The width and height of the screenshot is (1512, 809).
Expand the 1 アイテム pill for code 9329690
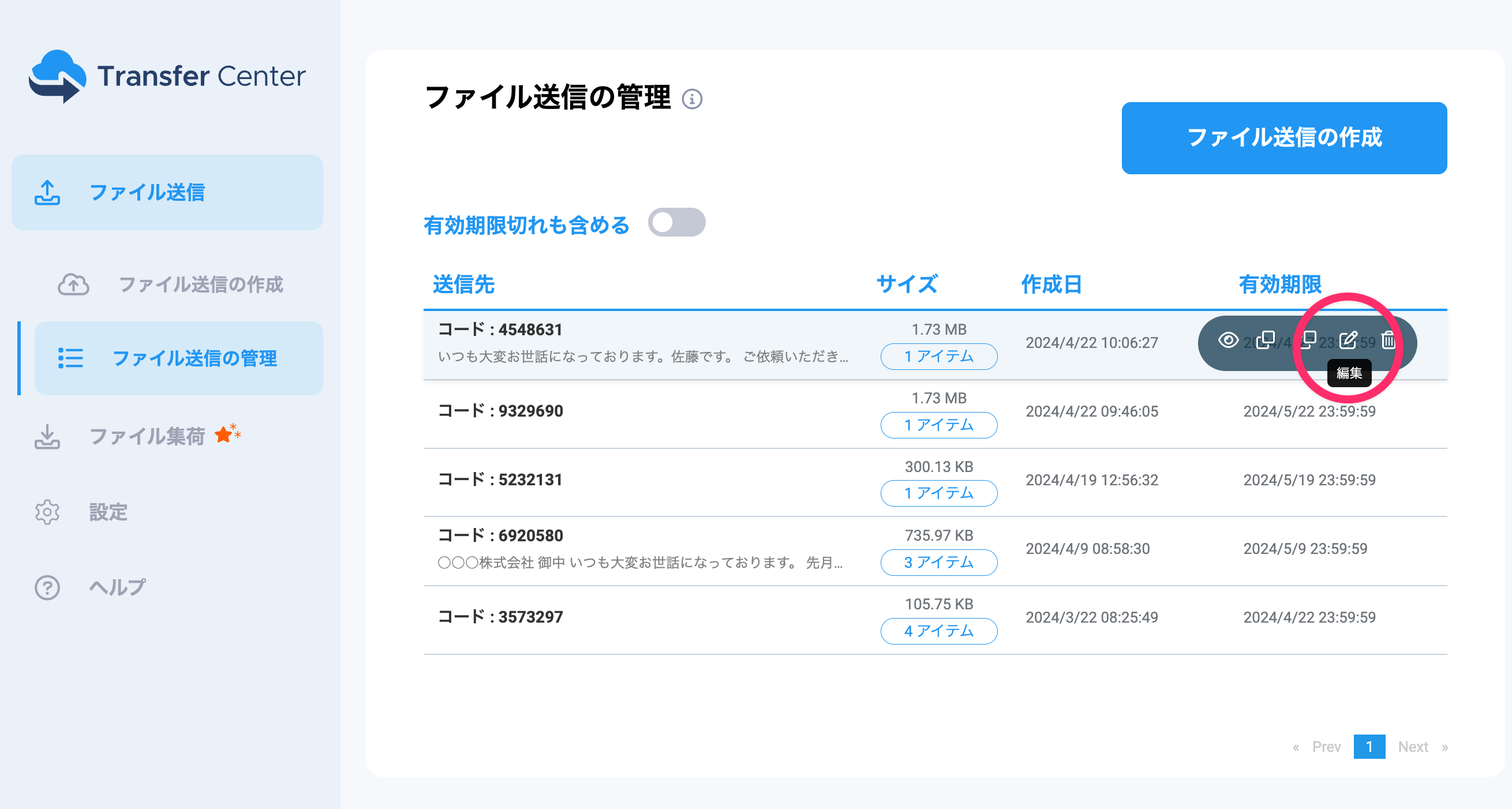[x=938, y=425]
